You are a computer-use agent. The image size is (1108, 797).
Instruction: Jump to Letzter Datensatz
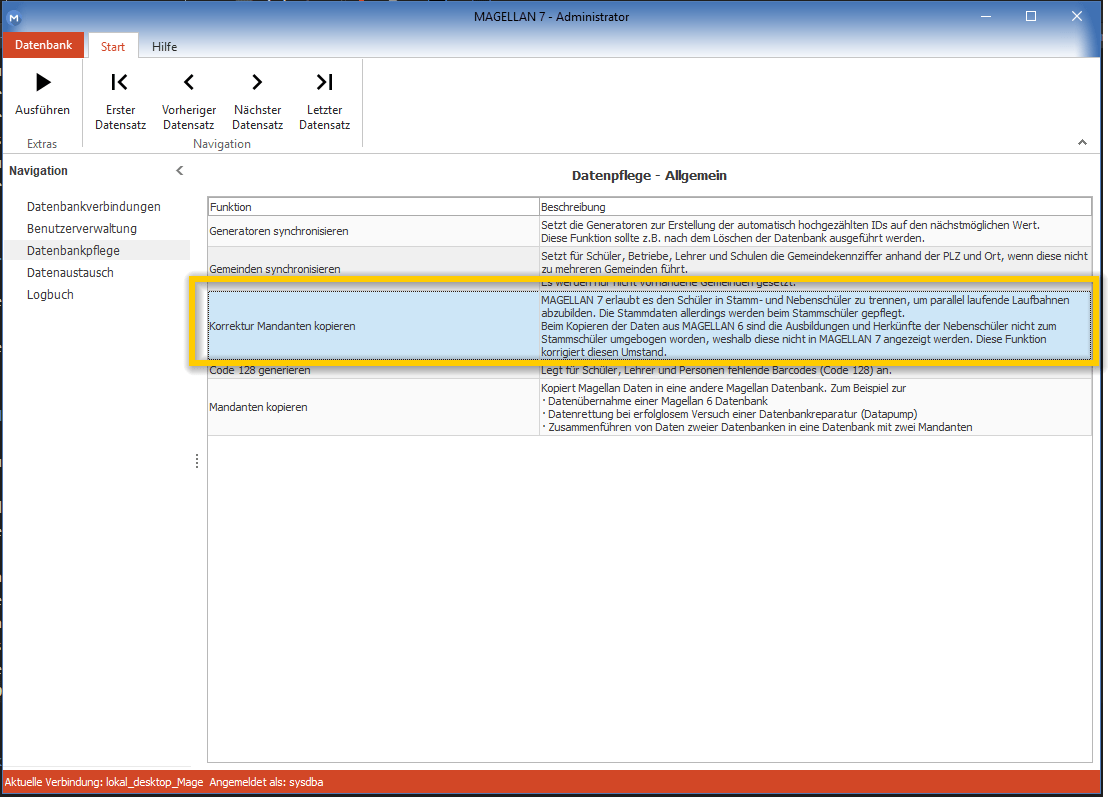(x=324, y=101)
